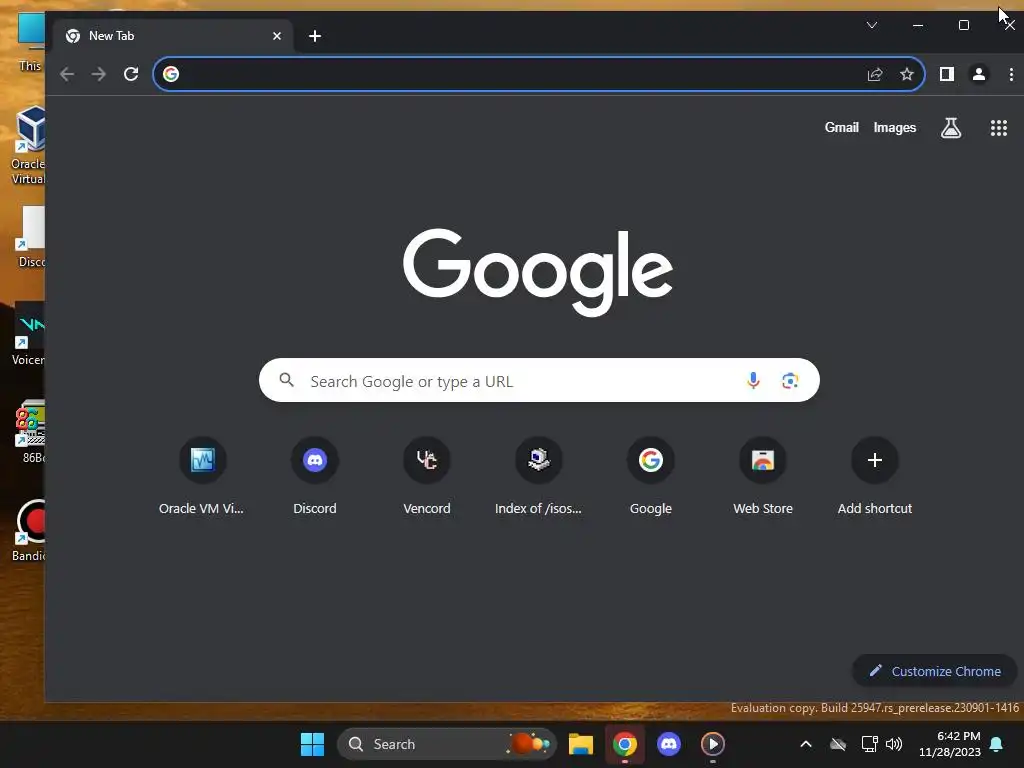This screenshot has height=768, width=1024.
Task: Bookmark this tab with the star icon
Action: (x=906, y=74)
